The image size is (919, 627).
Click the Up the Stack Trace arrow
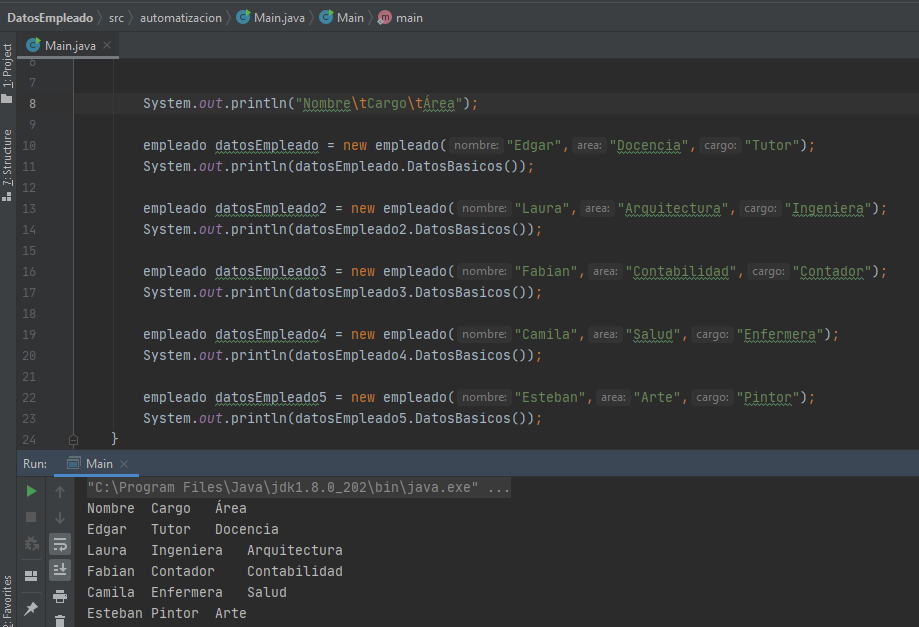[x=60, y=491]
